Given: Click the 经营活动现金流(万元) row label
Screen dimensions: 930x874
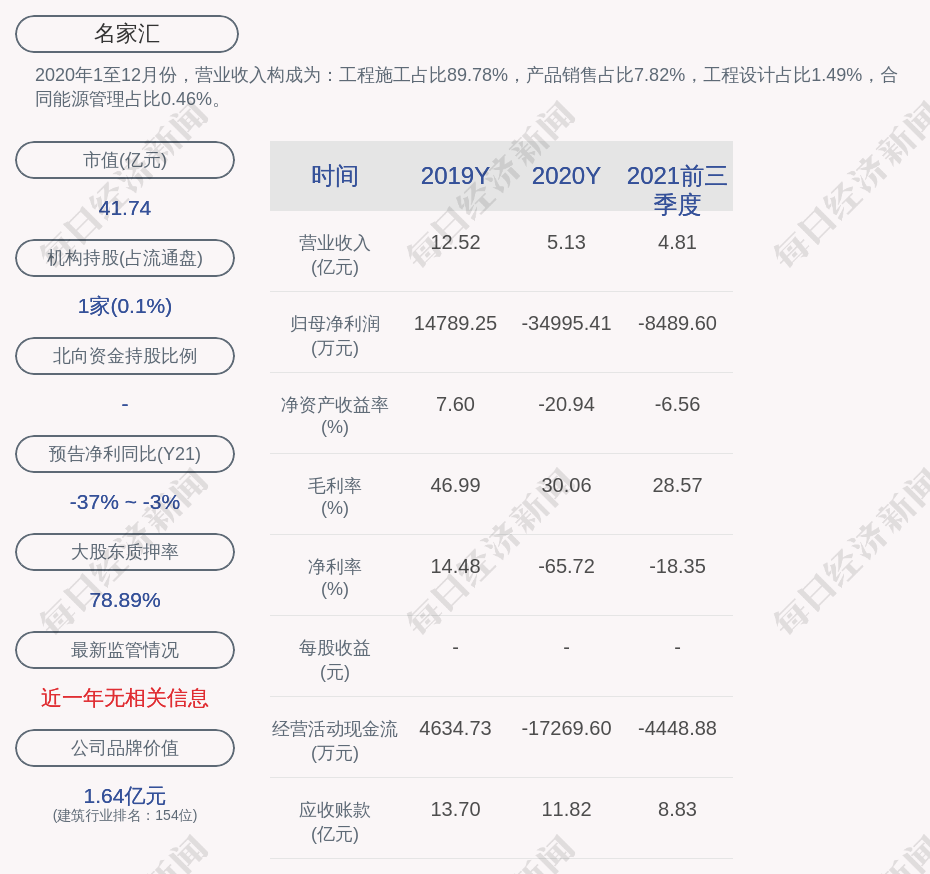Looking at the screenshot, I should [335, 741].
